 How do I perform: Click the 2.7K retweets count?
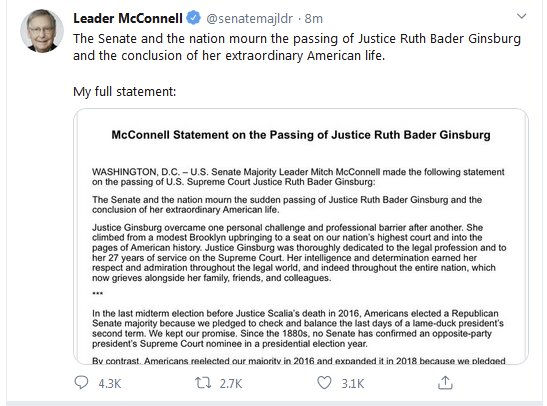(231, 384)
